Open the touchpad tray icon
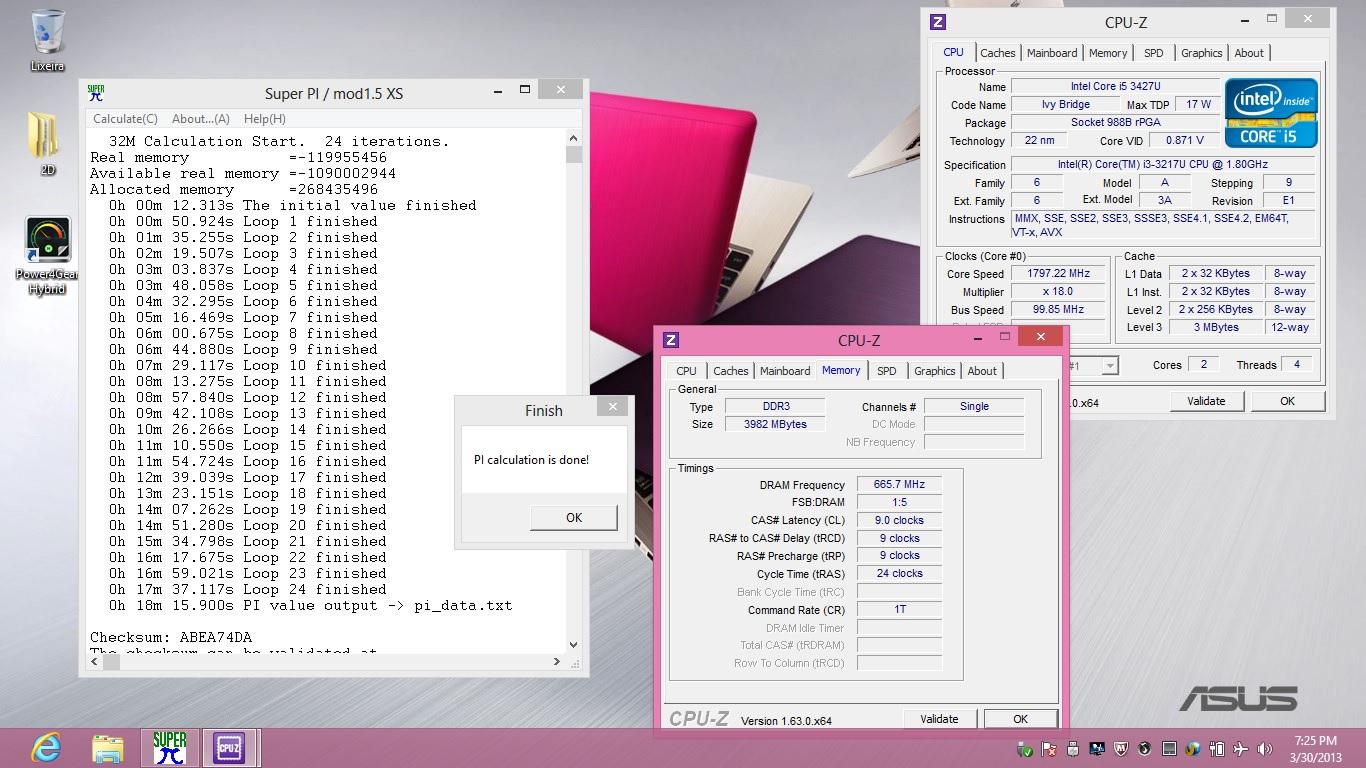This screenshot has height=768, width=1366. pos(1169,748)
